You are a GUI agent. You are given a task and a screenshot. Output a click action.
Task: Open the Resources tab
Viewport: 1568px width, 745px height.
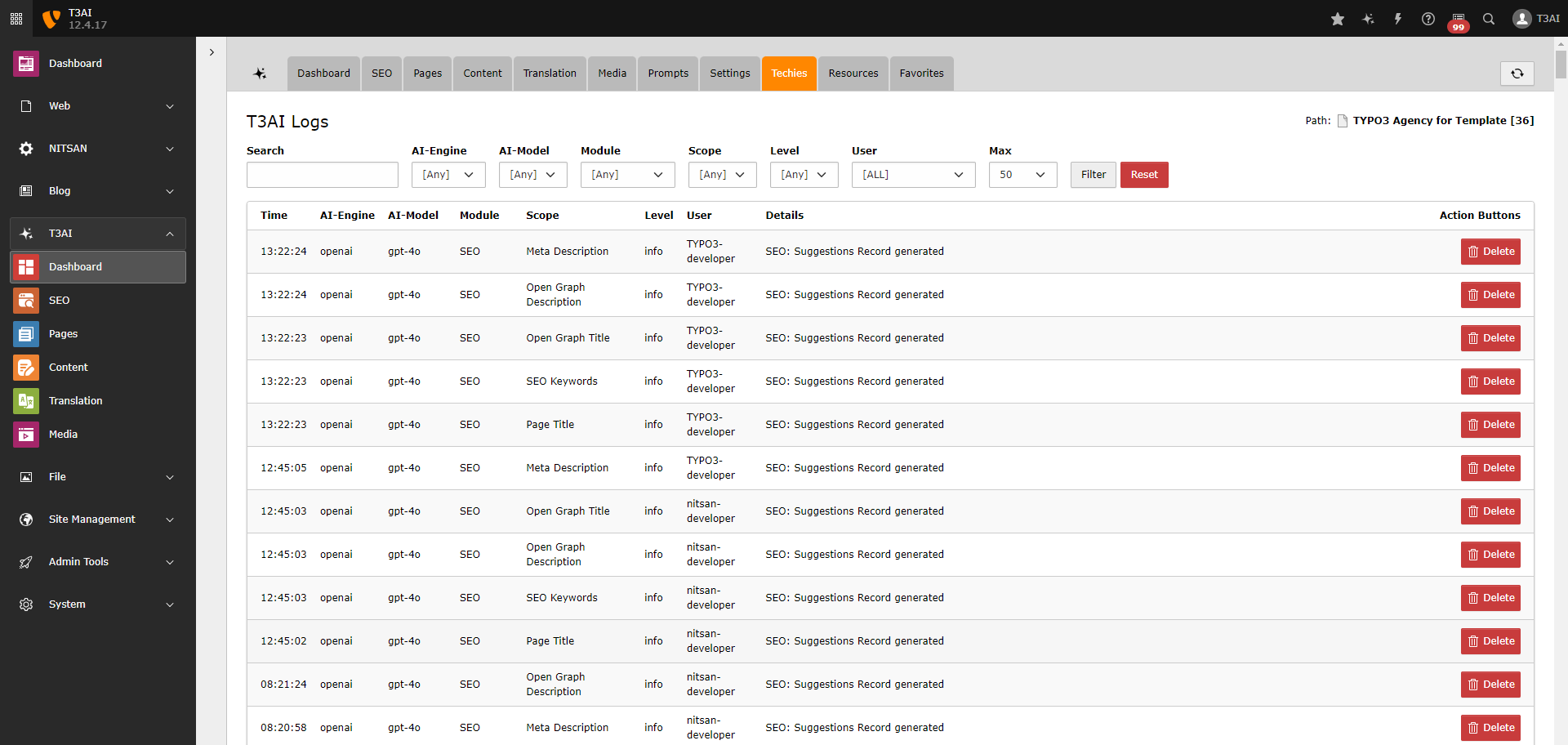[x=853, y=73]
